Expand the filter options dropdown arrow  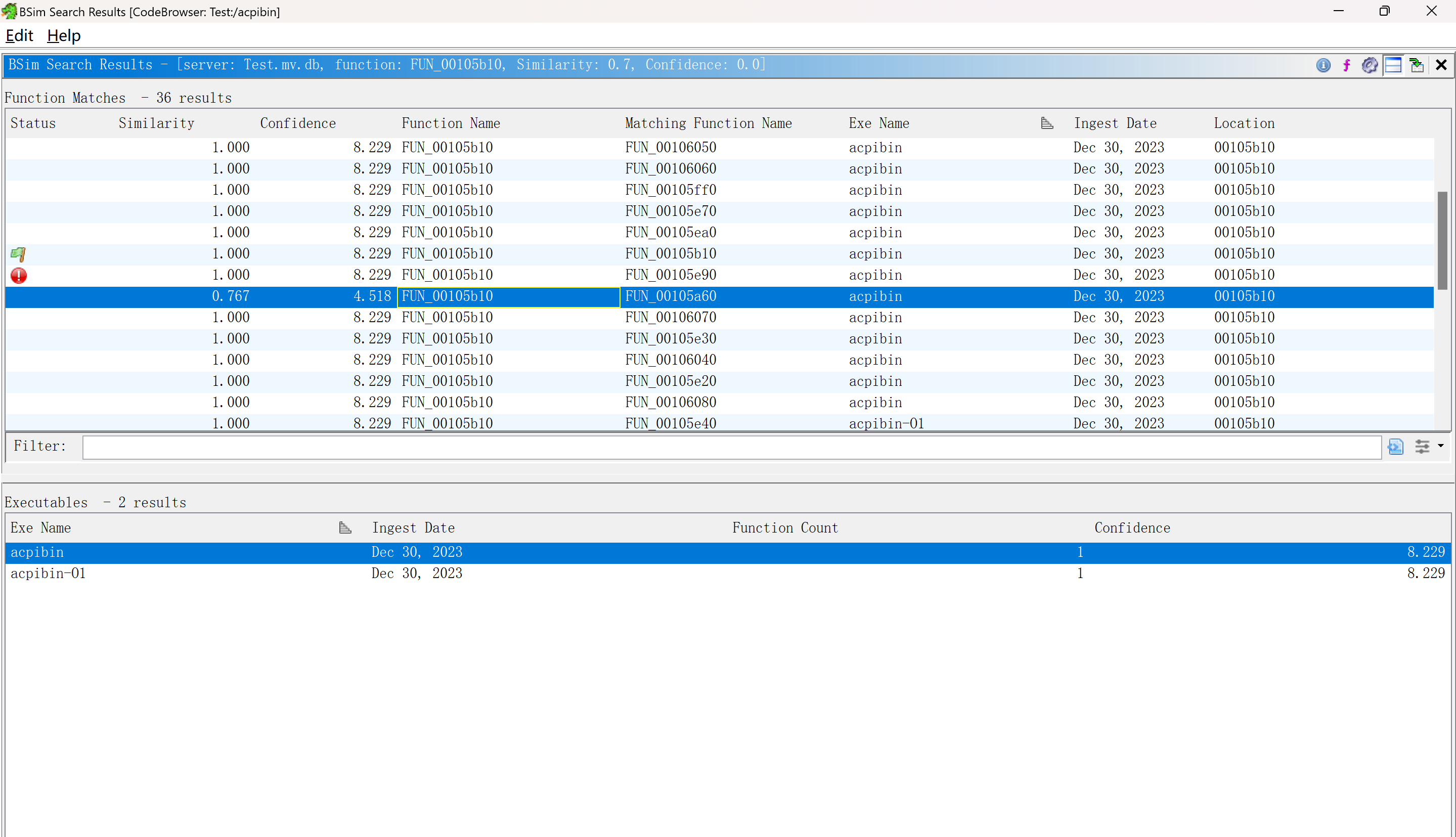pos(1440,446)
